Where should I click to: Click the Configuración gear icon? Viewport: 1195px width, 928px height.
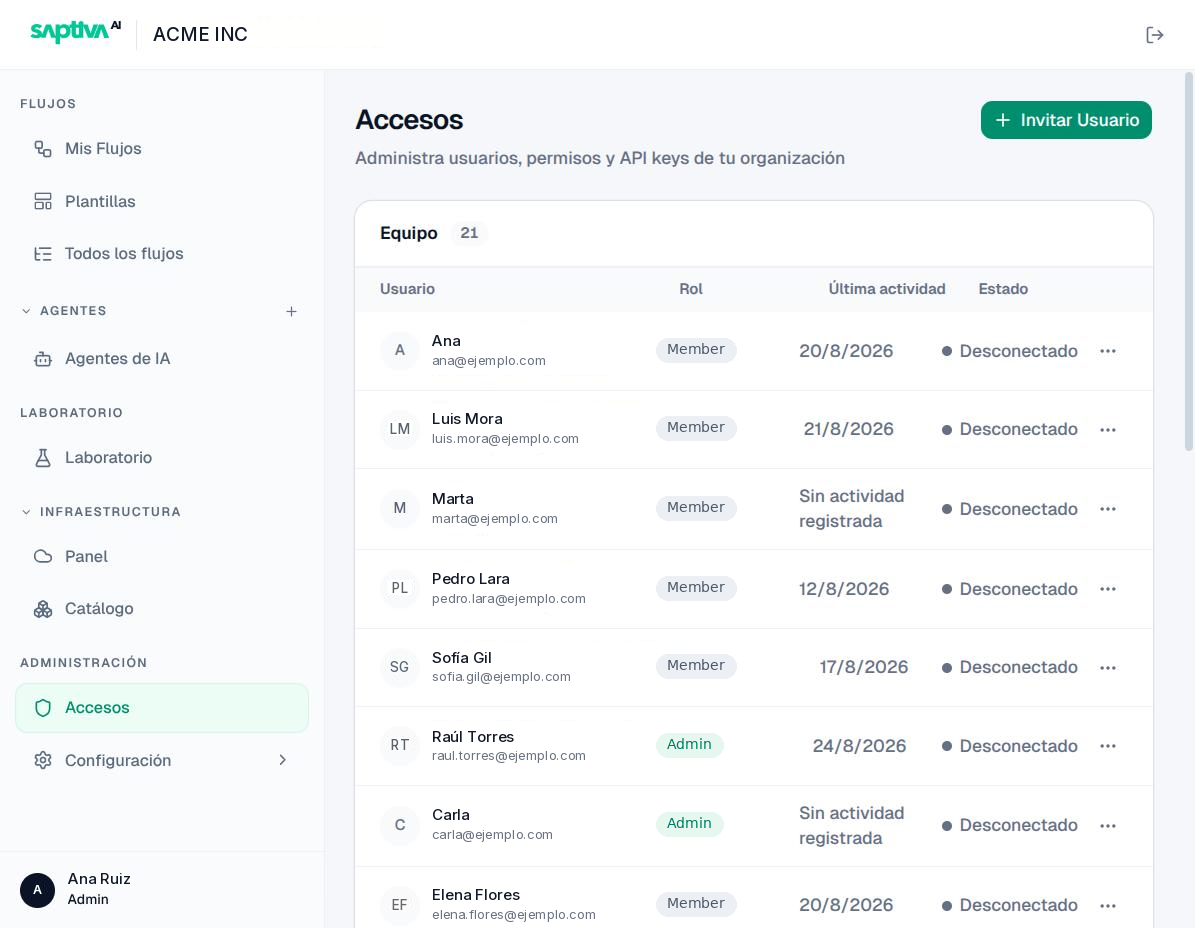pos(43,760)
